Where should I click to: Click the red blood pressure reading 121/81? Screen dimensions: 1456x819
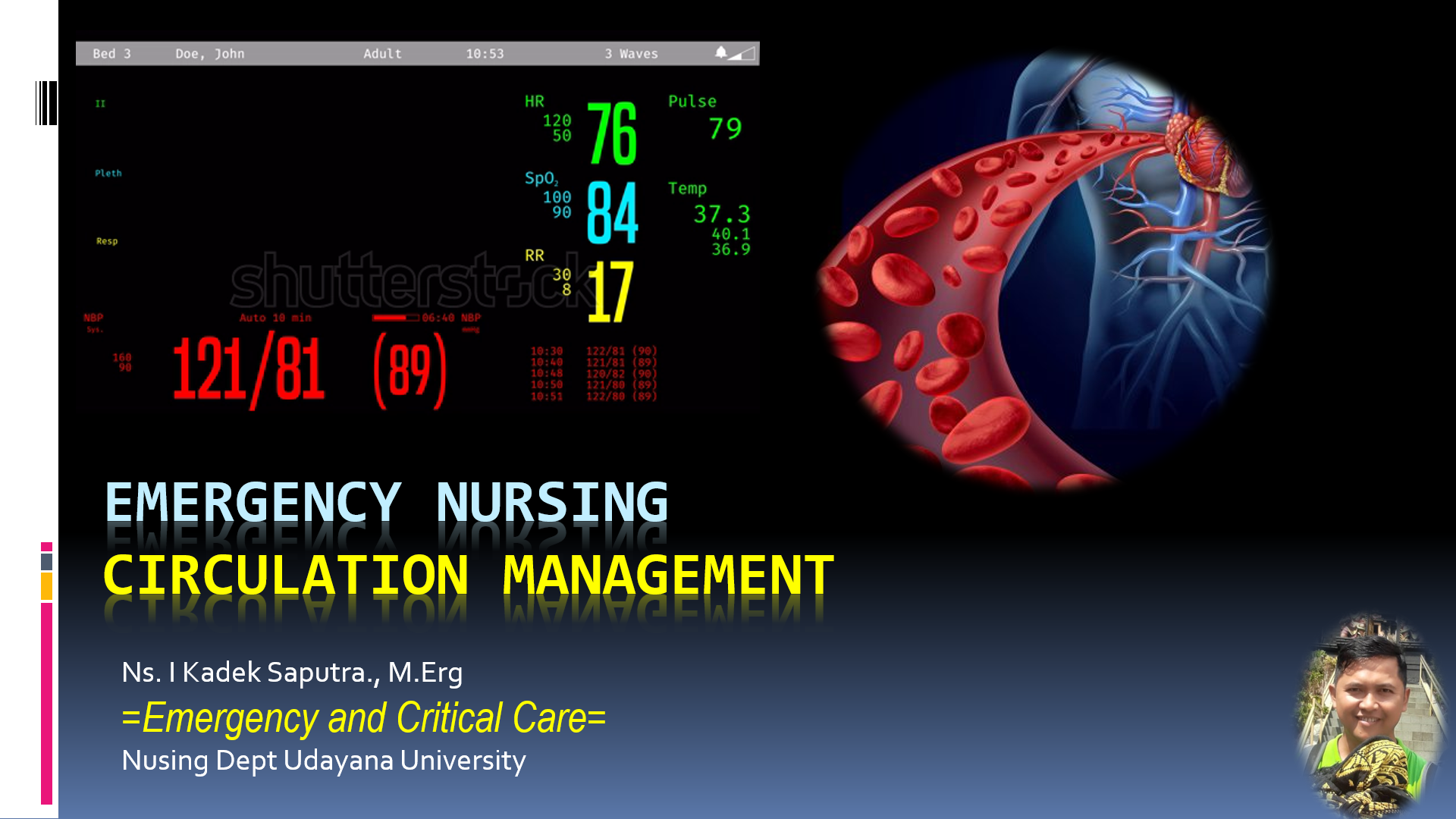click(x=249, y=370)
